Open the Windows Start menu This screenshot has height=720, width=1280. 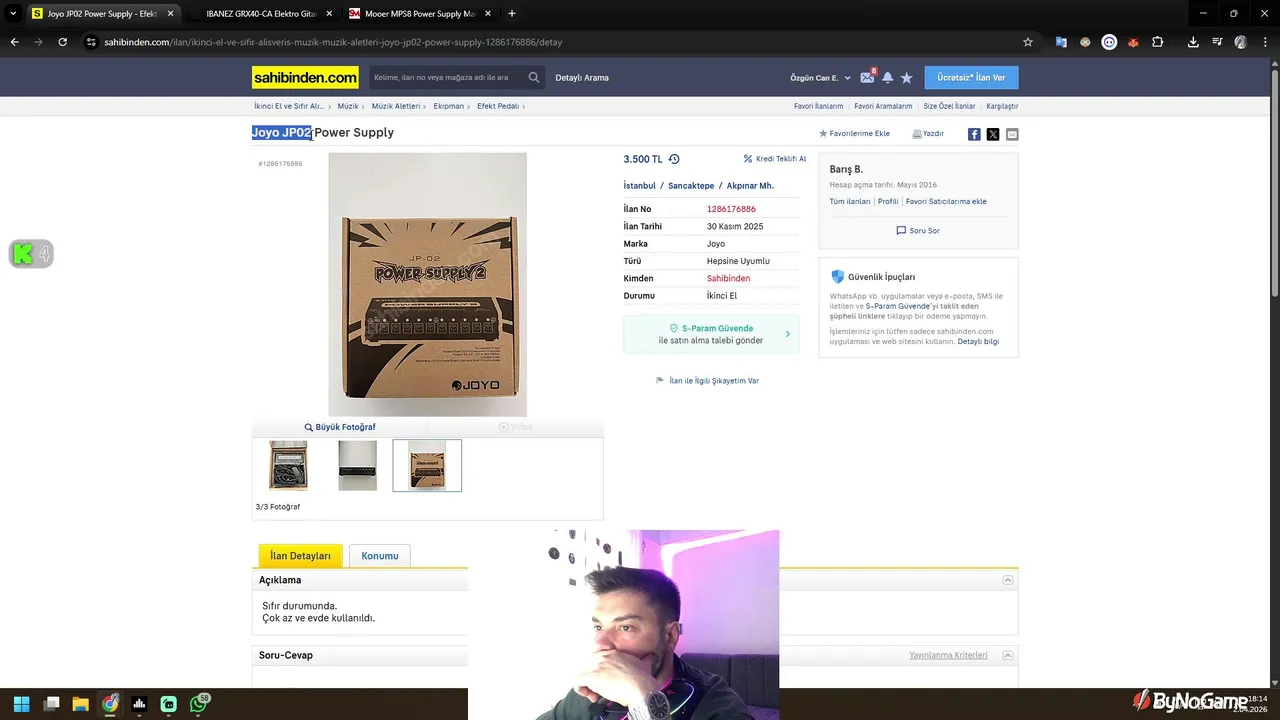click(21, 704)
